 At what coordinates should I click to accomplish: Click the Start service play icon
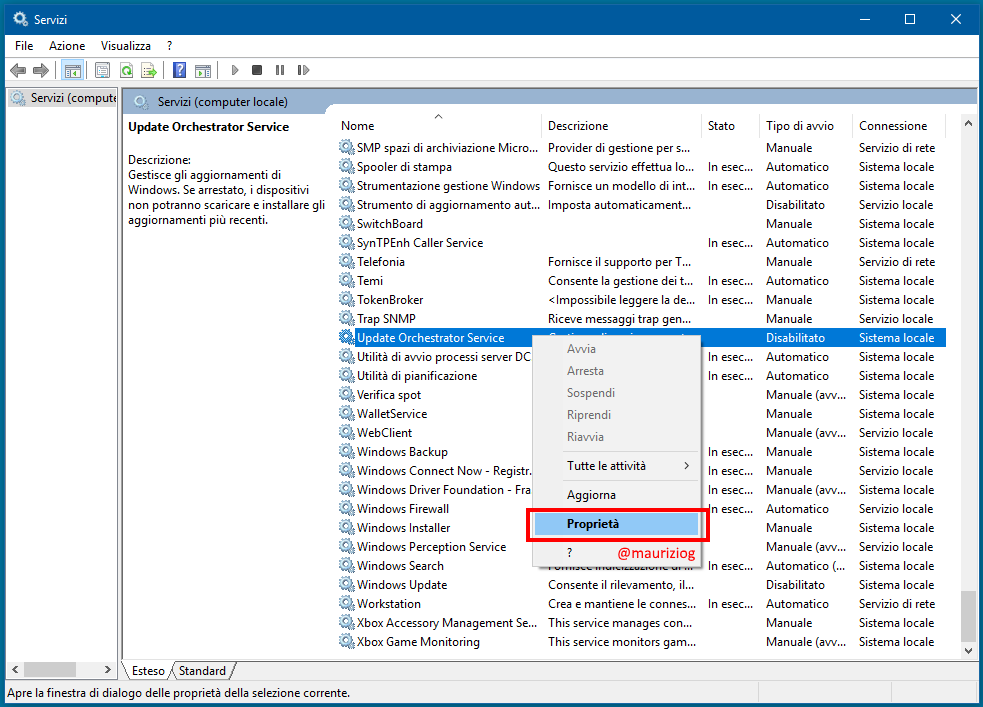pos(234,70)
